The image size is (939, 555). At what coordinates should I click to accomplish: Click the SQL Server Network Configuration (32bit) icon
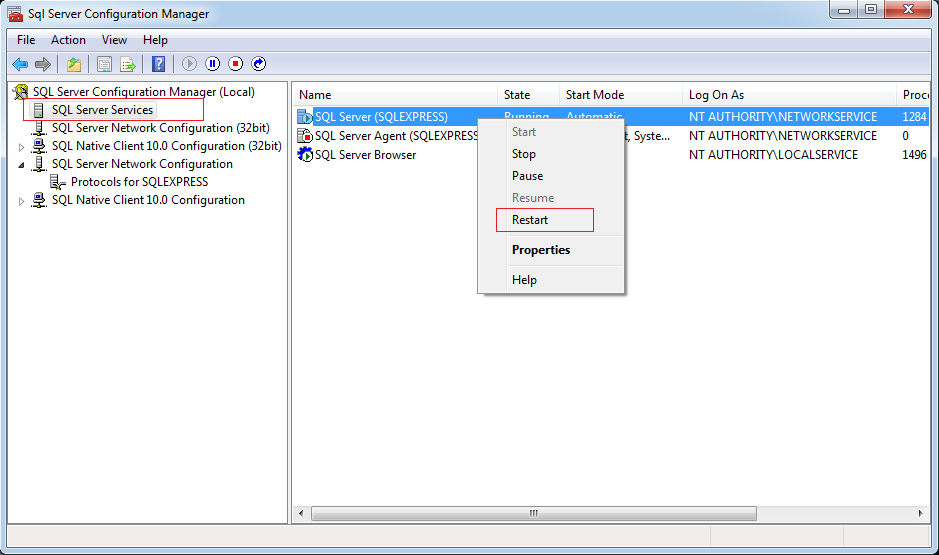click(40, 128)
